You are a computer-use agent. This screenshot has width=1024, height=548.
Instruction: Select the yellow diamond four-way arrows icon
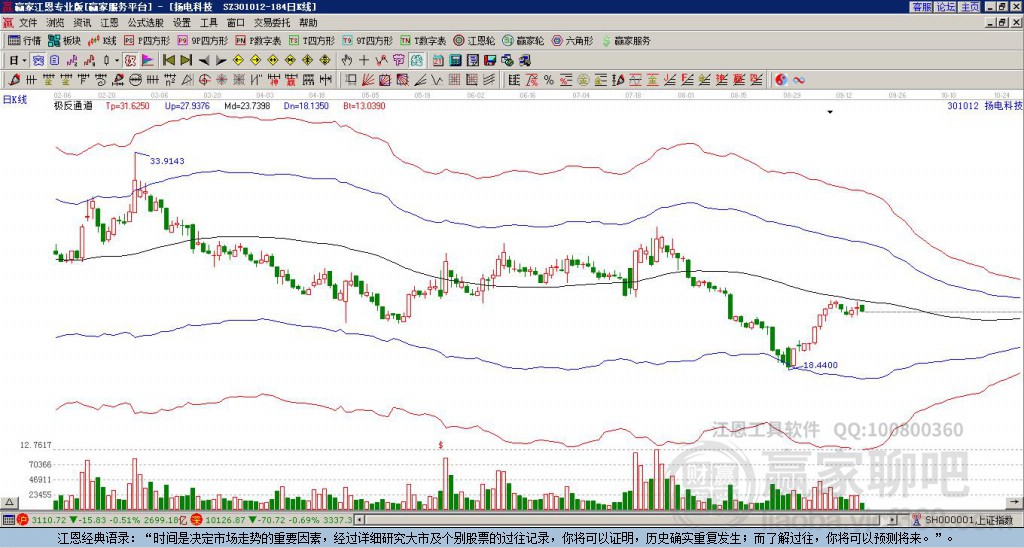pos(325,61)
